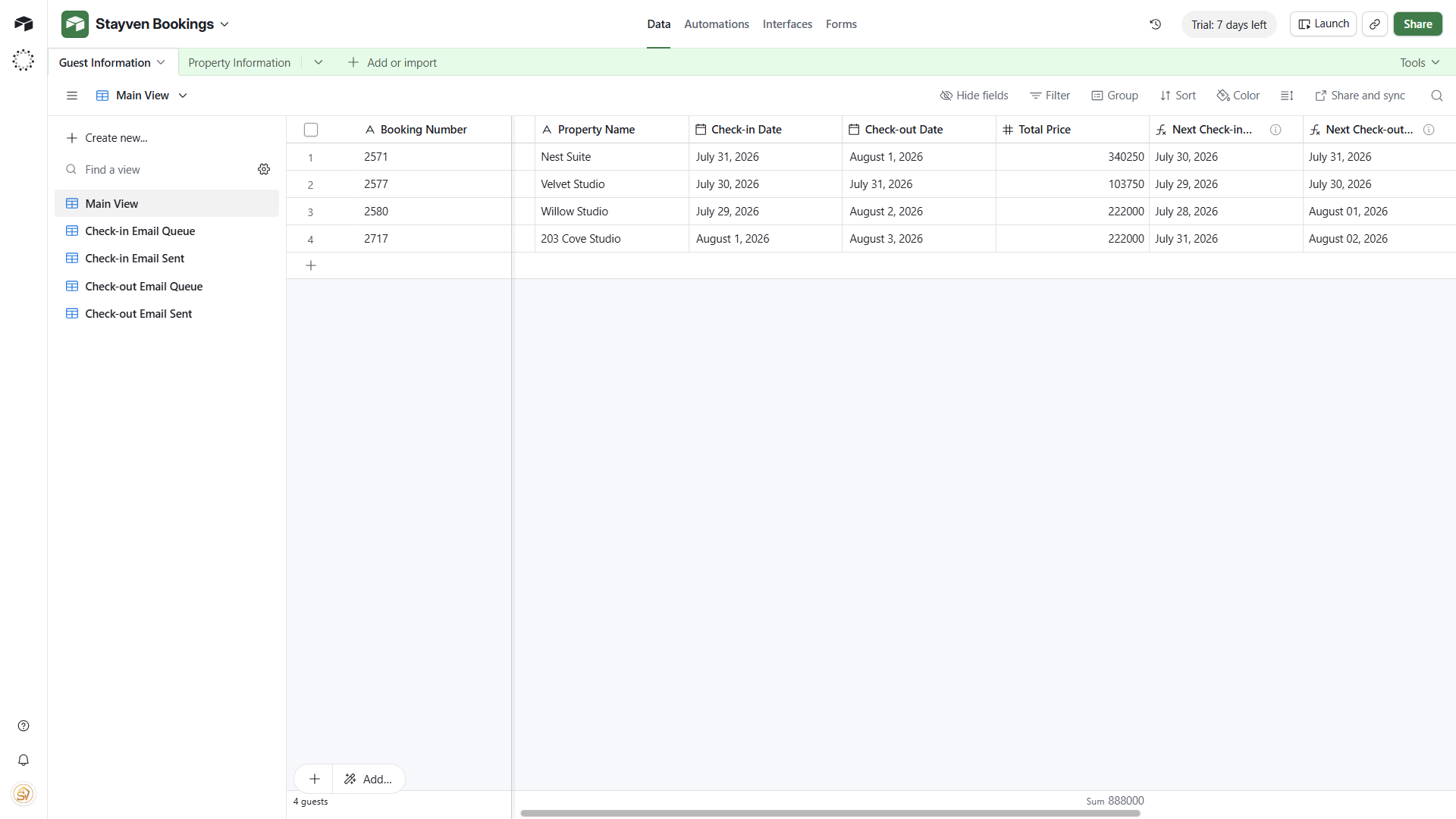Copy base link with link icon

[1375, 24]
